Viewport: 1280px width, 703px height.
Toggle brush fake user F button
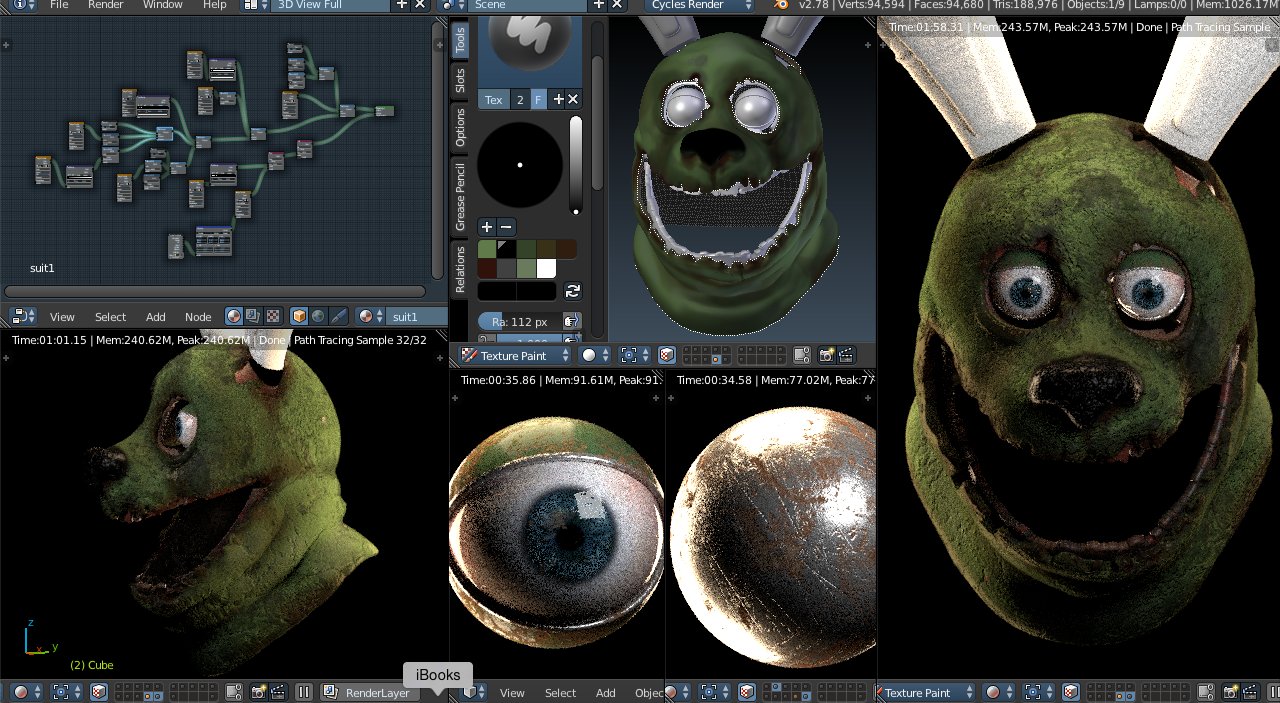pyautogui.click(x=538, y=99)
